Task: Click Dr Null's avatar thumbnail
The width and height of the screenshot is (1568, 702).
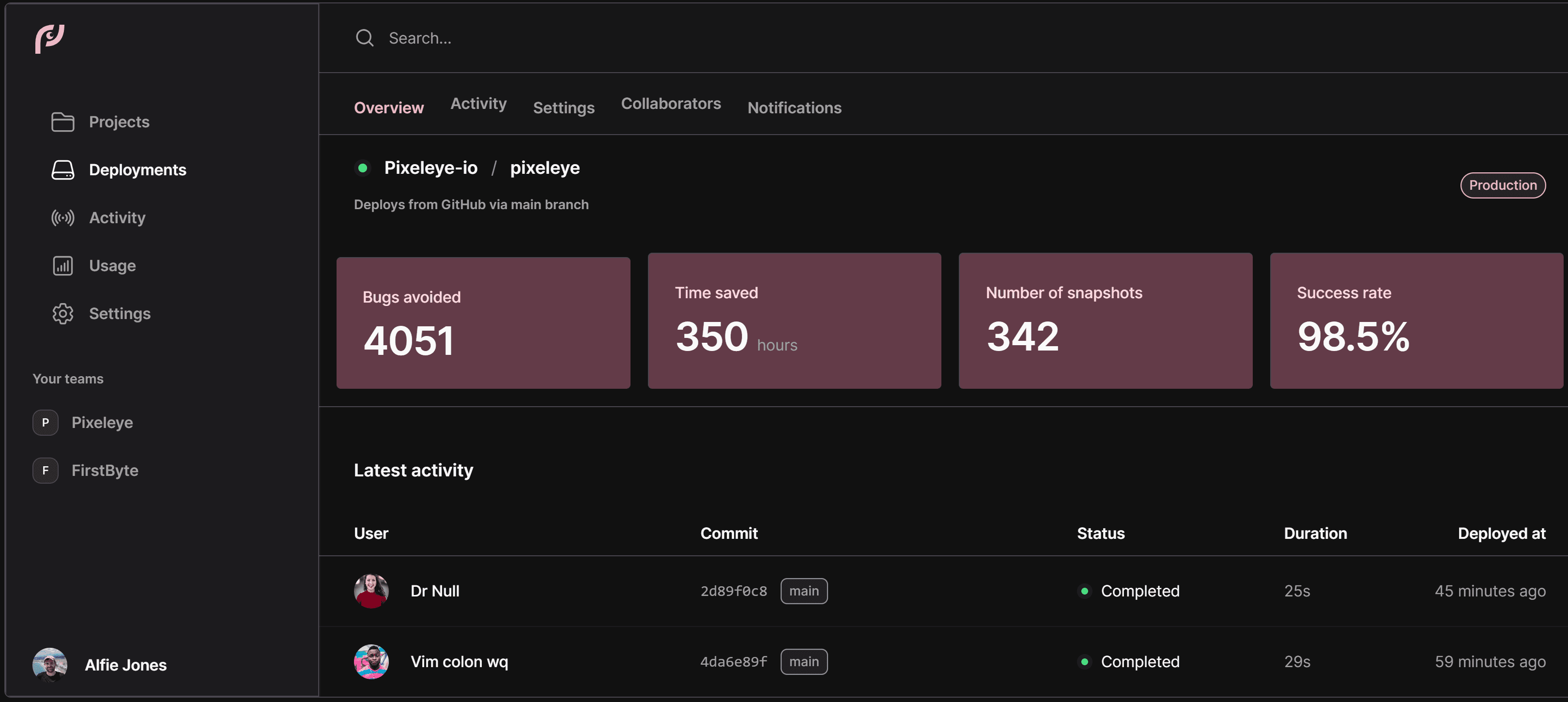Action: point(371,591)
